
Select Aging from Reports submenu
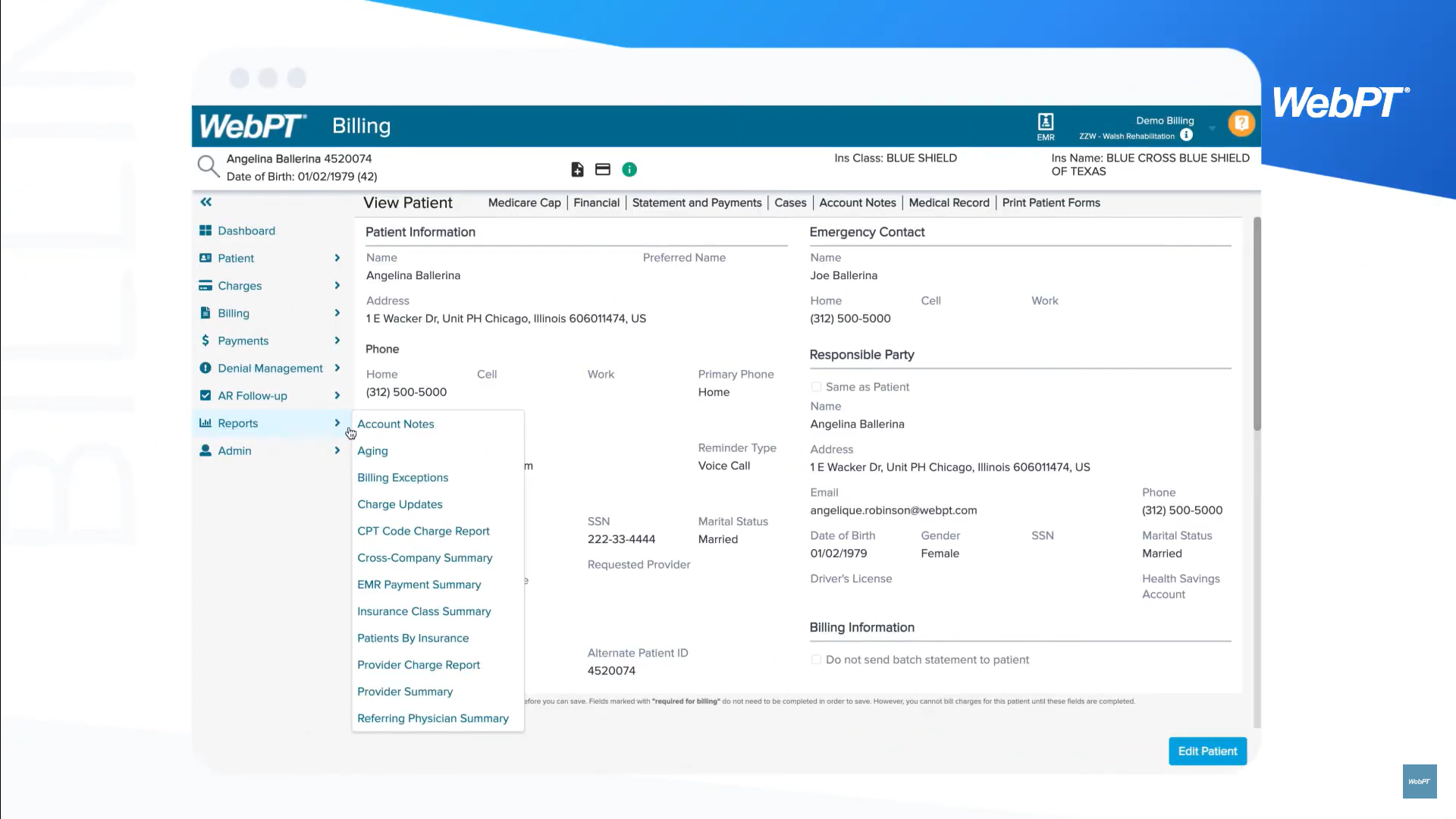tap(372, 450)
